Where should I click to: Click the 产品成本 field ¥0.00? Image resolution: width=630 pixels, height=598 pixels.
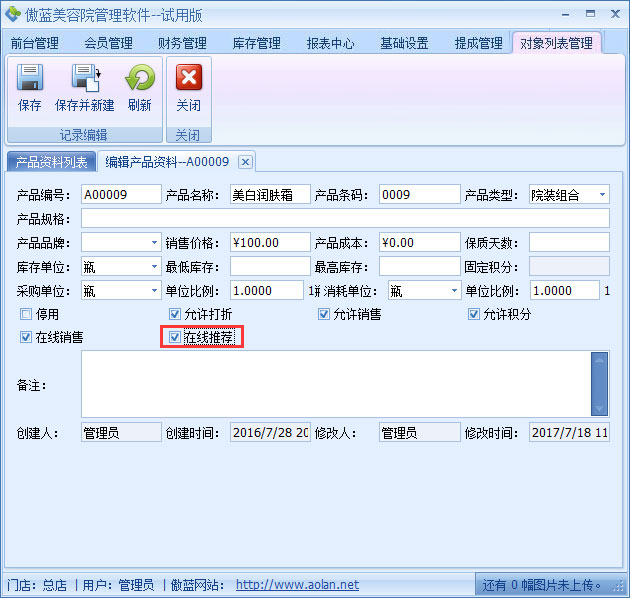419,243
